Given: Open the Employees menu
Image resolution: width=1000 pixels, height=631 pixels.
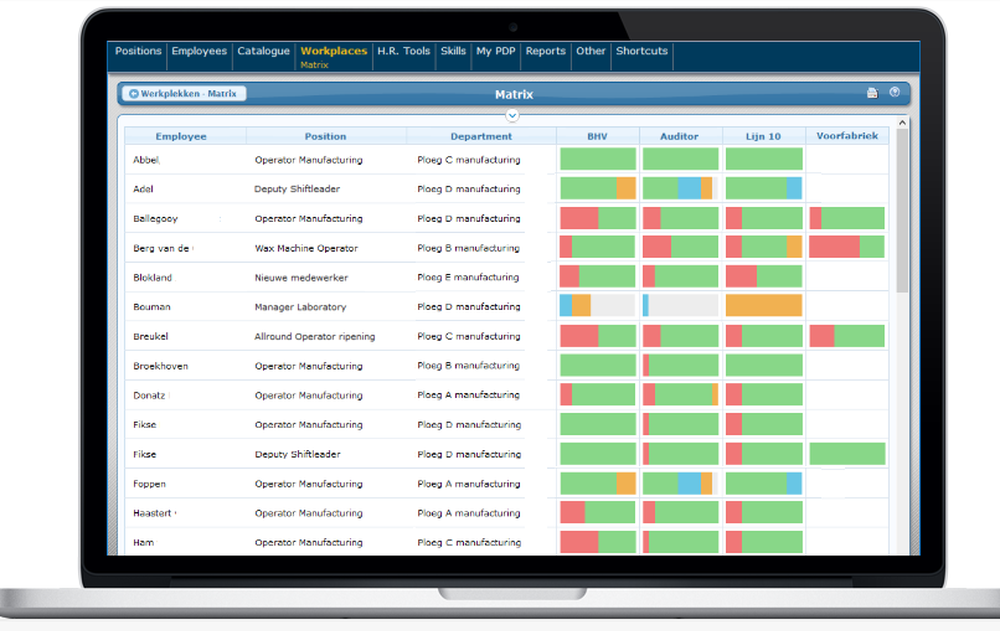Looking at the screenshot, I should (x=199, y=51).
